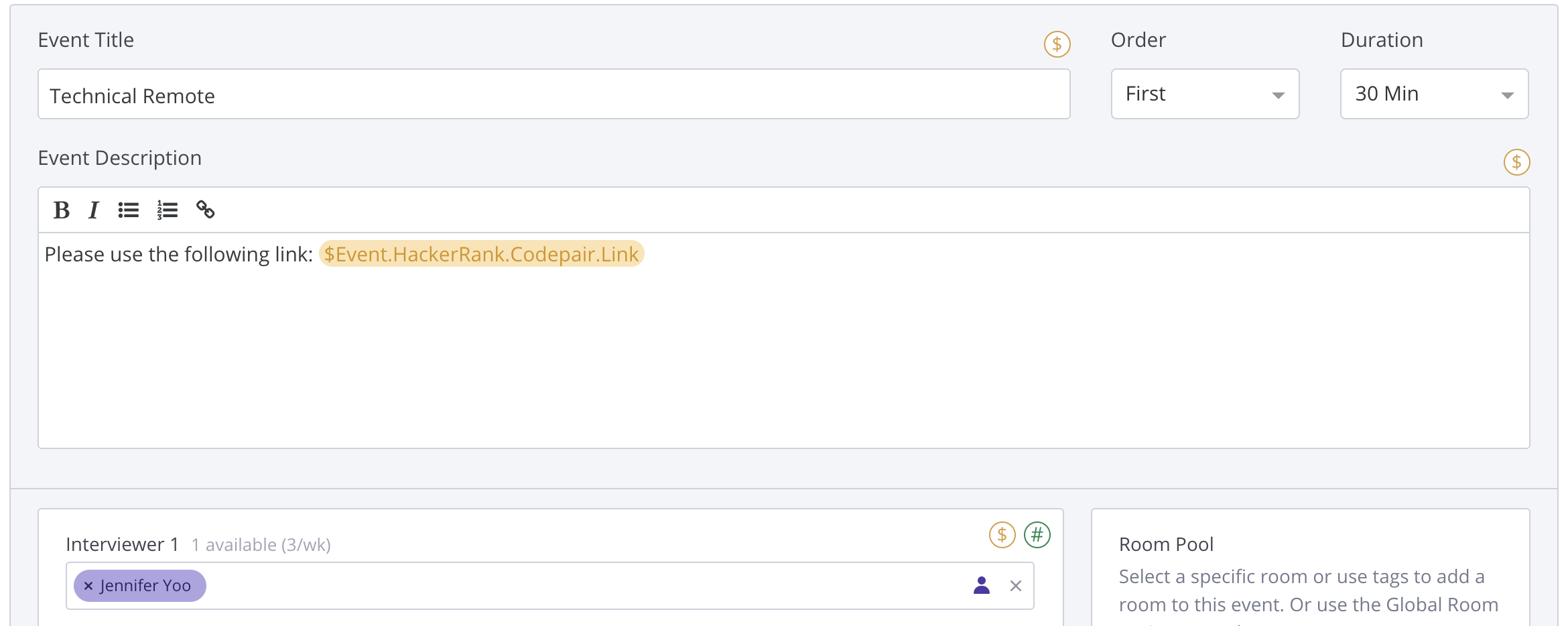Click the dollar token icon beside Event Description
Image resolution: width=1568 pixels, height=626 pixels.
pos(1516,162)
